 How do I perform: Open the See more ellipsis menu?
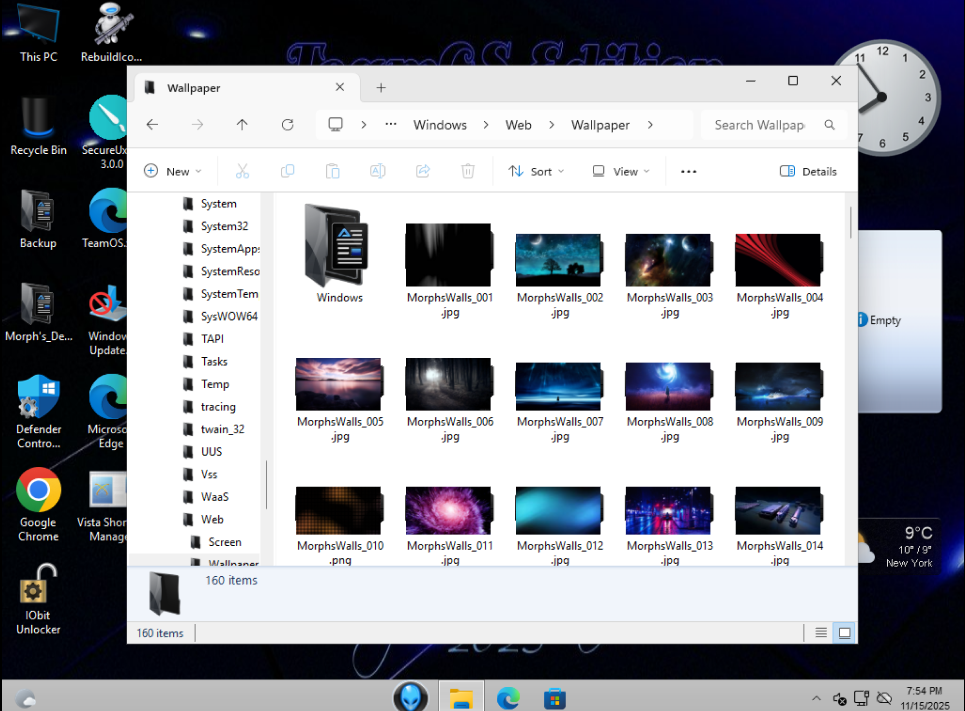[688, 171]
